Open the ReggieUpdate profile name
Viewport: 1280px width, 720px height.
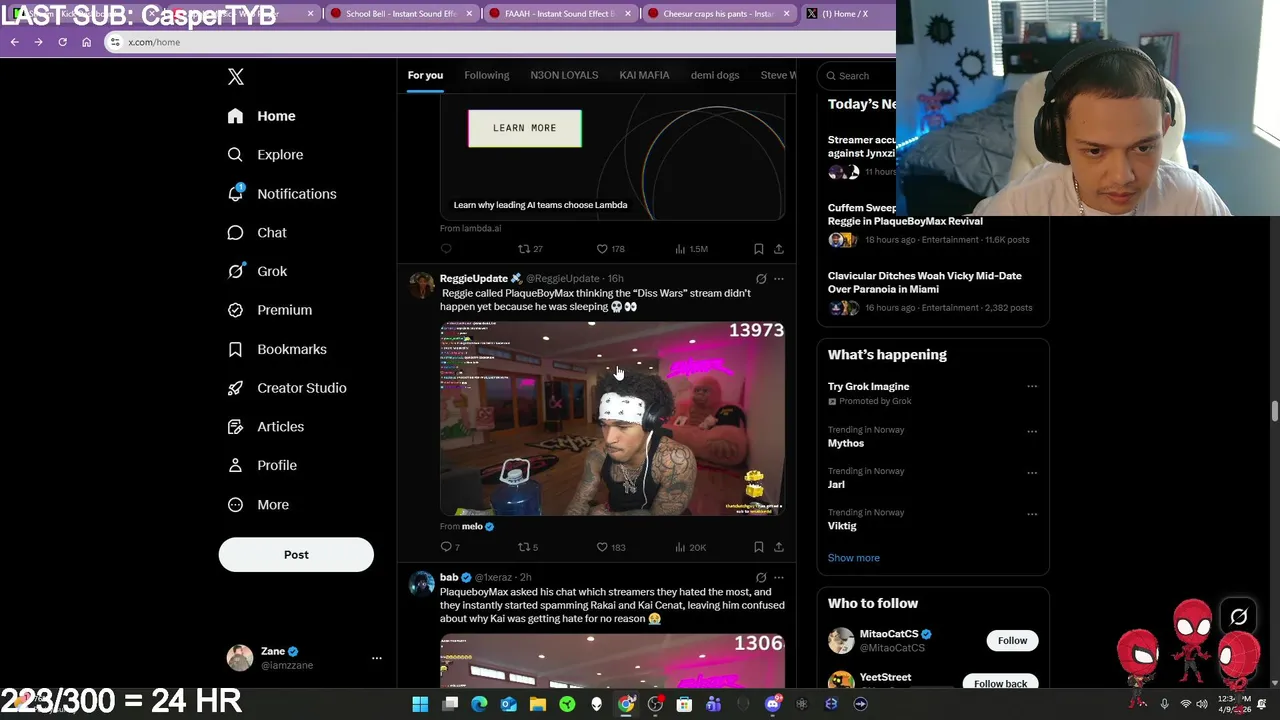(x=474, y=279)
